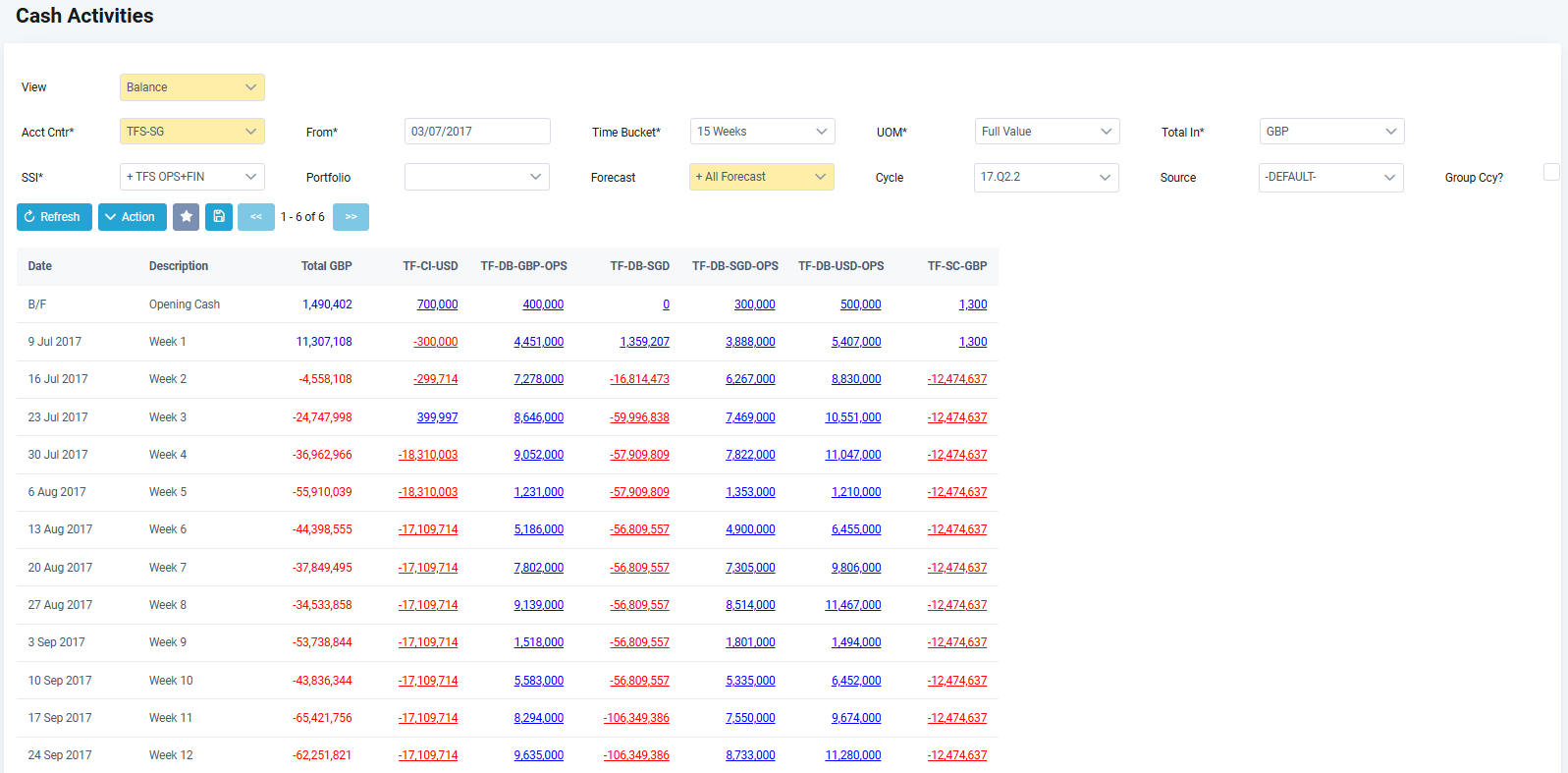1568x773 pixels.
Task: Click the save disk icon
Action: [x=219, y=217]
